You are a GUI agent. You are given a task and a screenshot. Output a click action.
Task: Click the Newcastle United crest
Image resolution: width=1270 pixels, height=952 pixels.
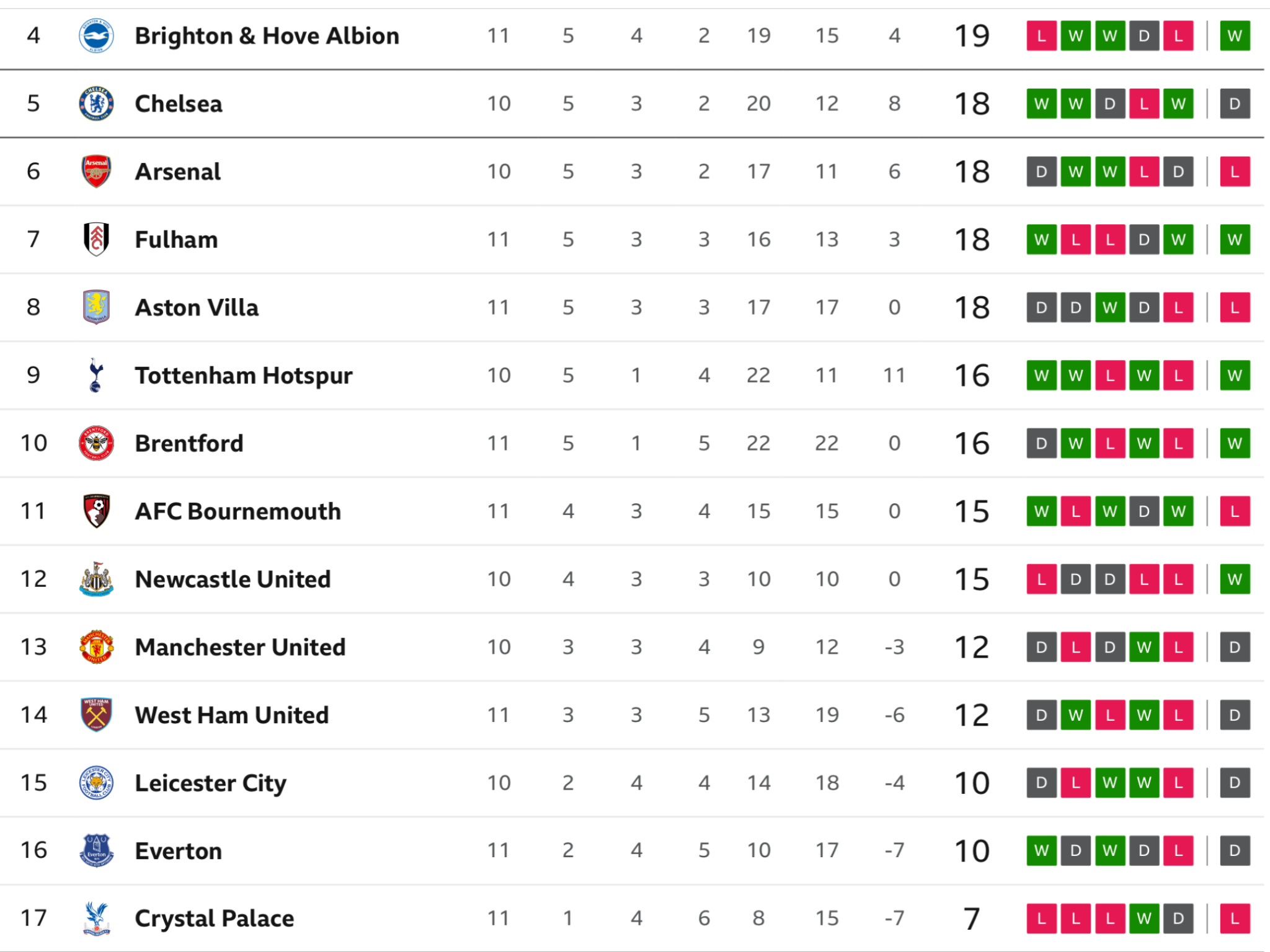96,579
